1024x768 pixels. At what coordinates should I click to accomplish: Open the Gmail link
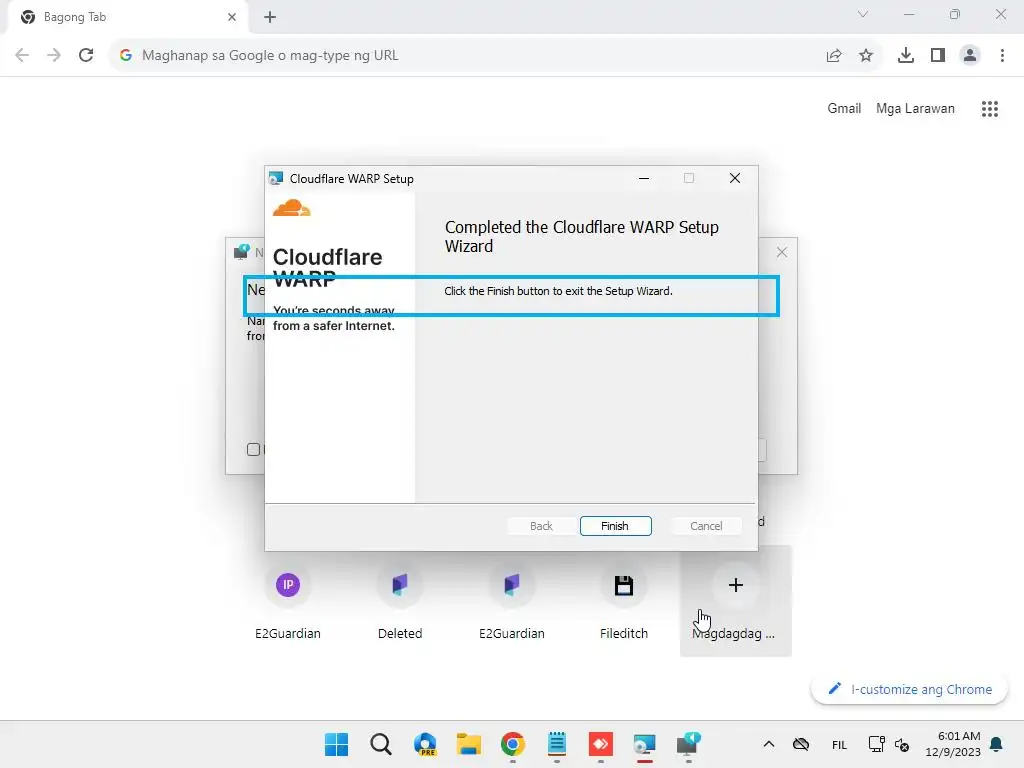[844, 108]
